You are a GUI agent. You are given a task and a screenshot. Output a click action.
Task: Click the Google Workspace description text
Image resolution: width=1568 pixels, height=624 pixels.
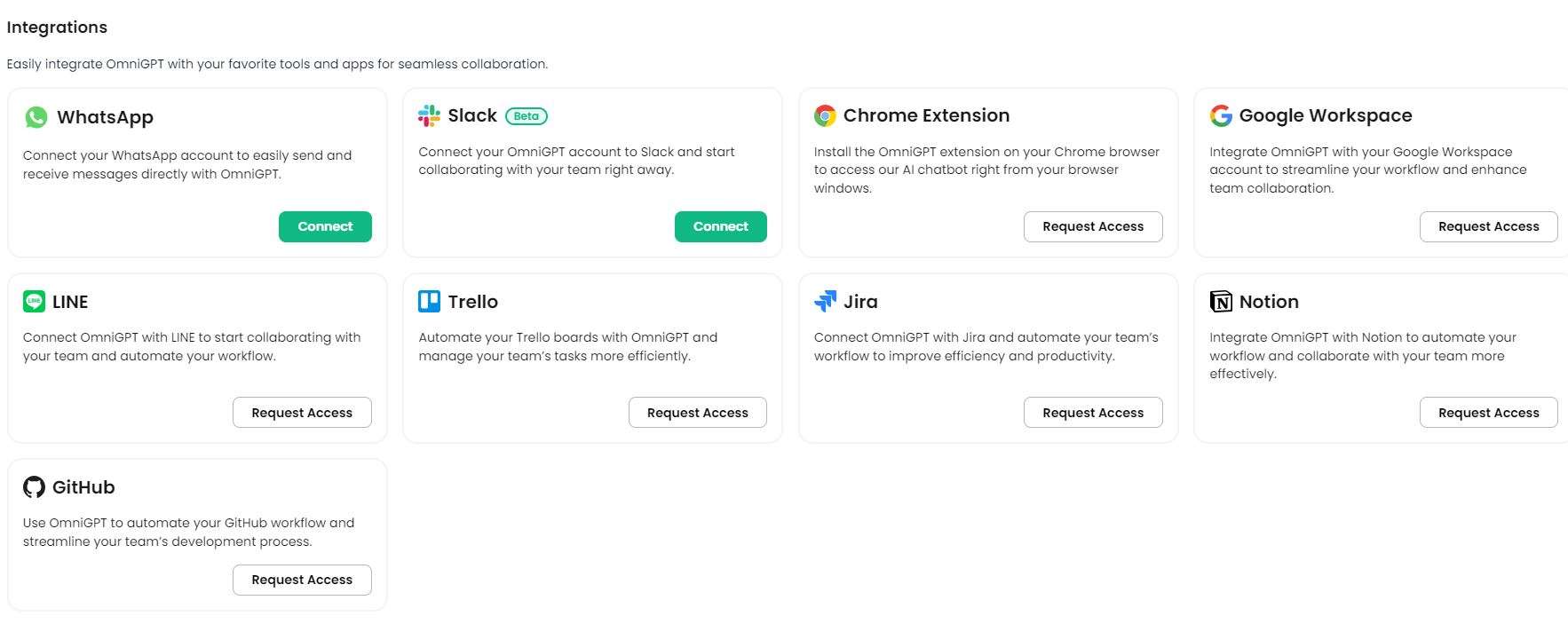coord(1368,170)
